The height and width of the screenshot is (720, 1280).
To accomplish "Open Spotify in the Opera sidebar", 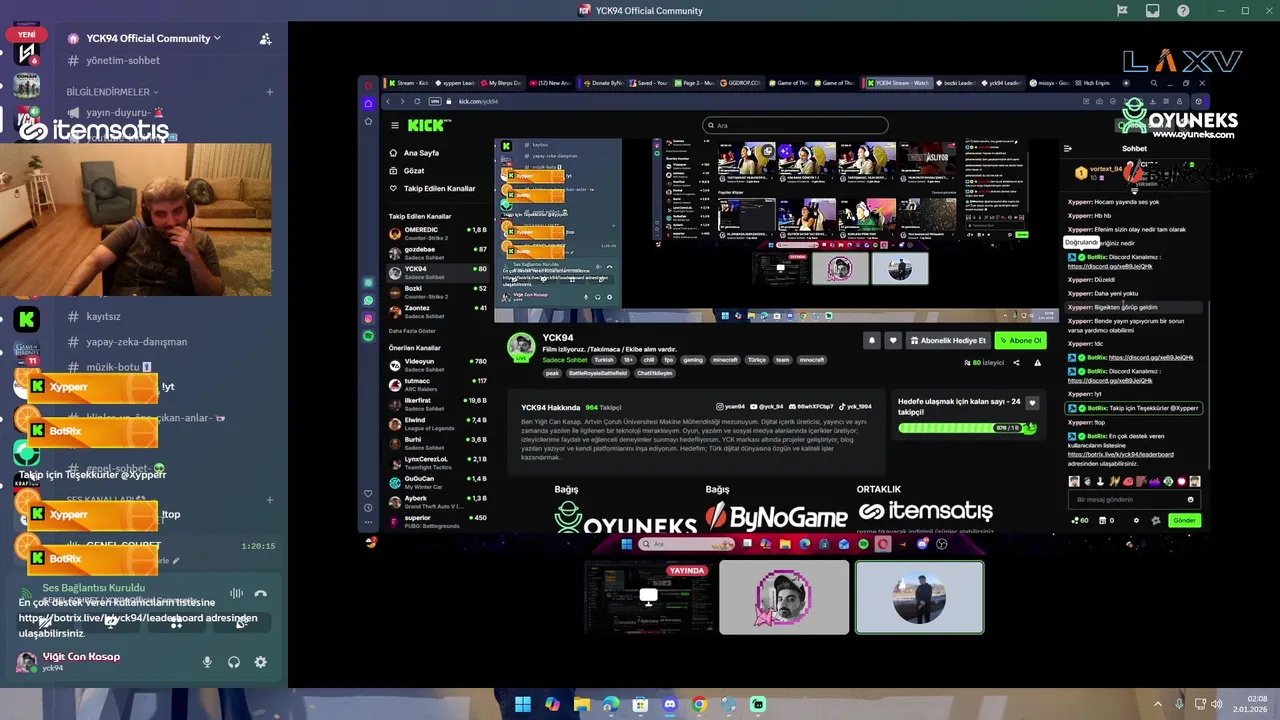I will 368,336.
